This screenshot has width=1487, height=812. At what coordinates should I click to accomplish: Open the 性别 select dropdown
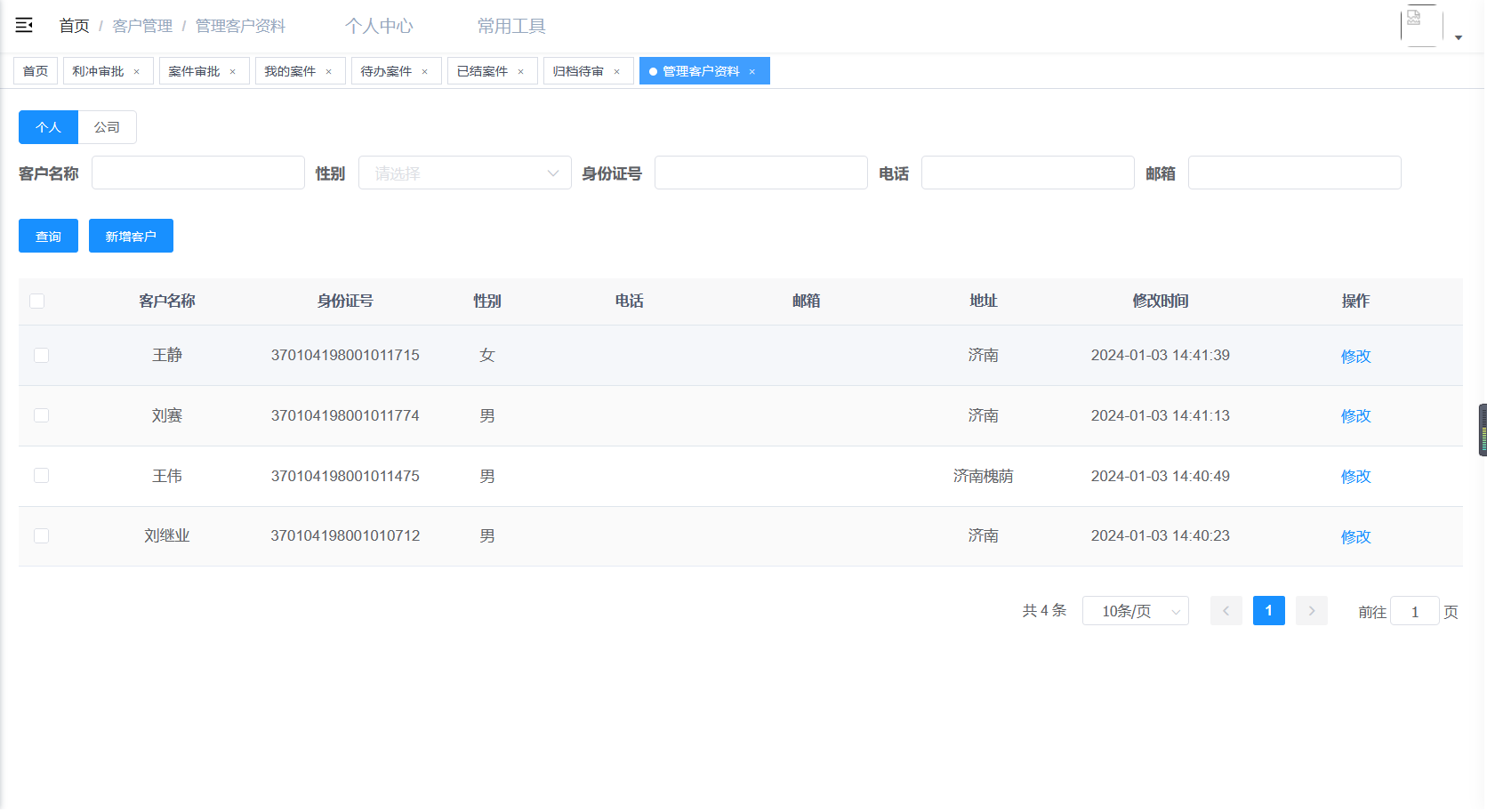pos(465,173)
